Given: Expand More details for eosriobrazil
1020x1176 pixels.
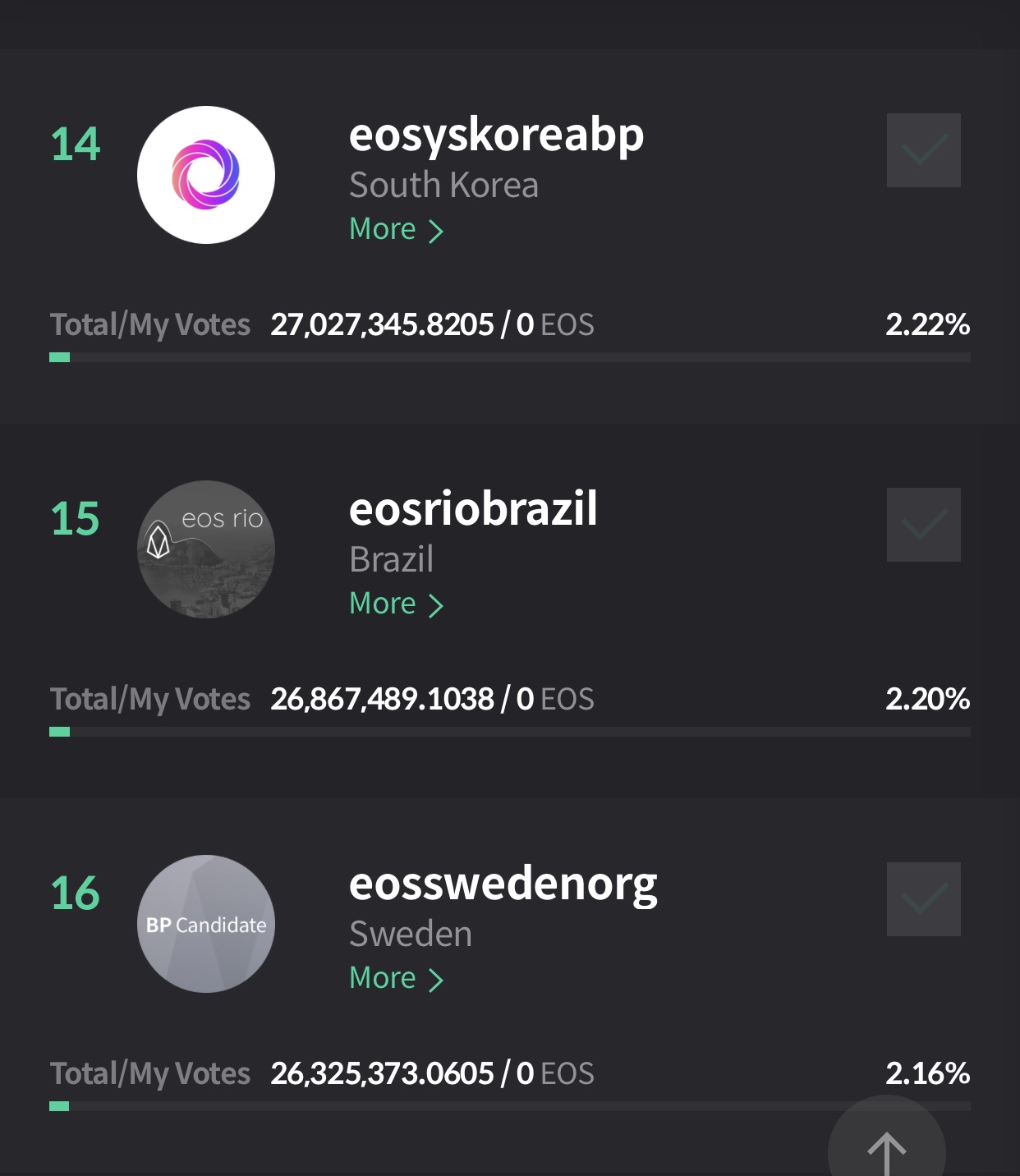Looking at the screenshot, I should coord(397,604).
